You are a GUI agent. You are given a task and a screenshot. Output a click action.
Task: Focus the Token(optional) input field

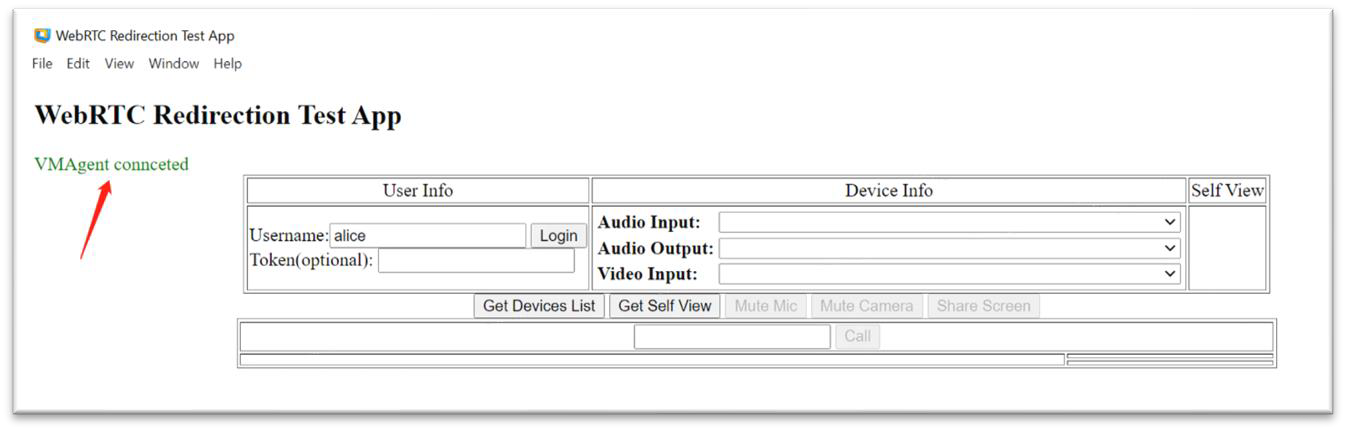476,261
